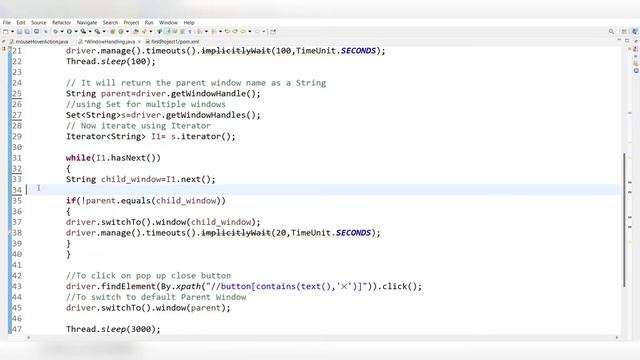
Task: Open the File menu
Action: (x=7, y=22)
